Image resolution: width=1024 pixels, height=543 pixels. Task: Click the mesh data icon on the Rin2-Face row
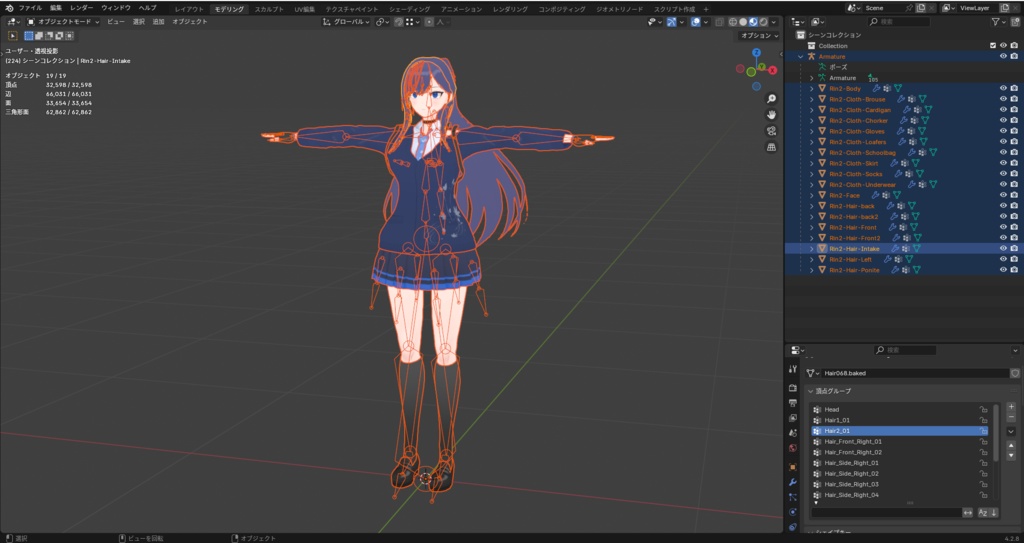(897, 195)
